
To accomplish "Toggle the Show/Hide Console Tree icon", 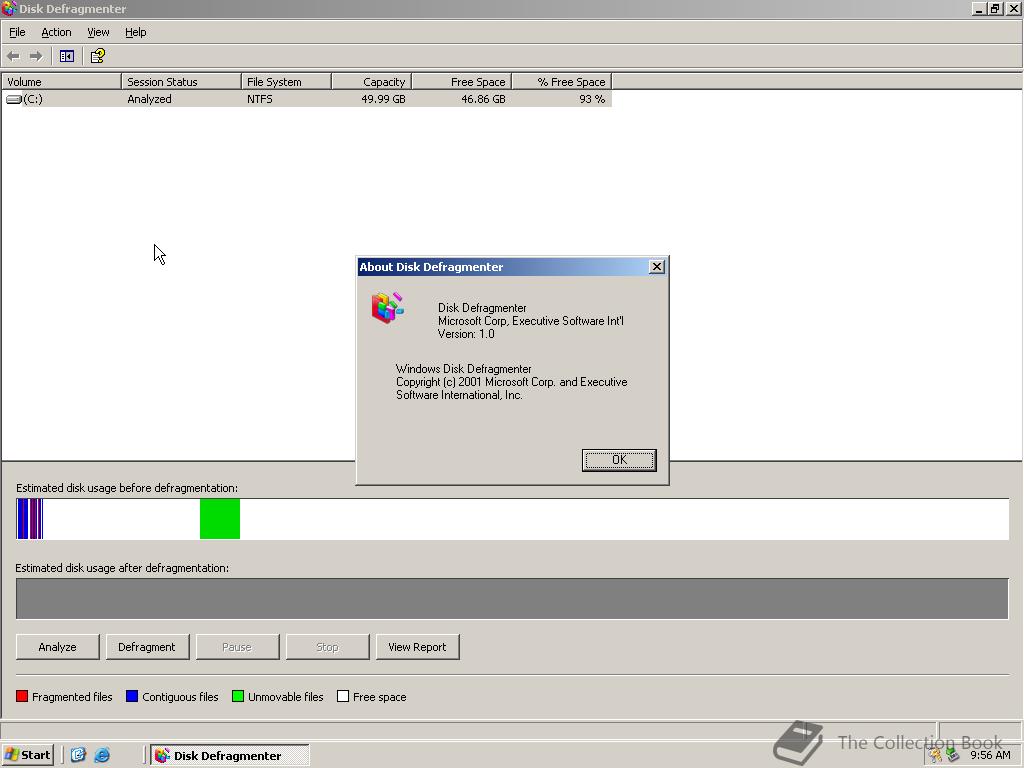I will click(x=67, y=56).
